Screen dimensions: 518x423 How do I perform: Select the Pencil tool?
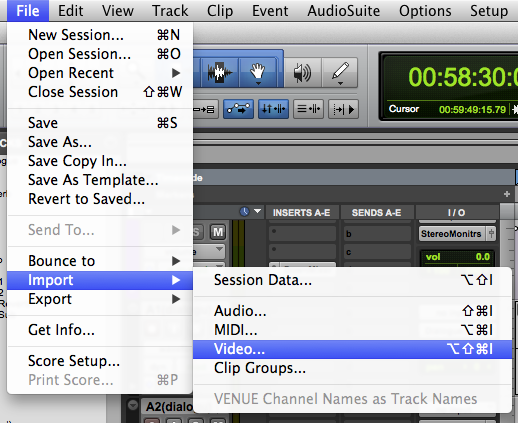click(340, 72)
